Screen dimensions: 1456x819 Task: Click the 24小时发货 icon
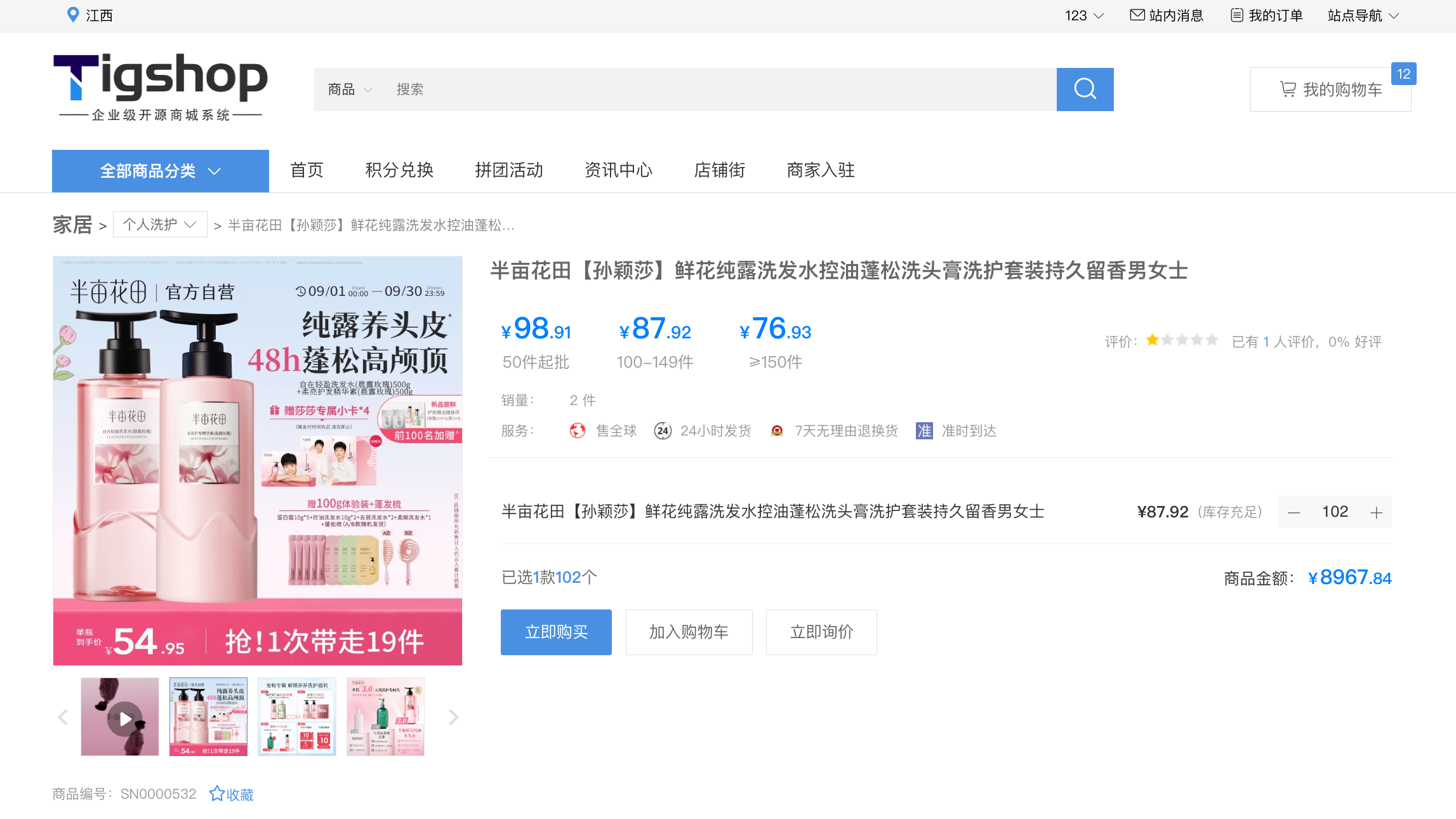(x=663, y=431)
